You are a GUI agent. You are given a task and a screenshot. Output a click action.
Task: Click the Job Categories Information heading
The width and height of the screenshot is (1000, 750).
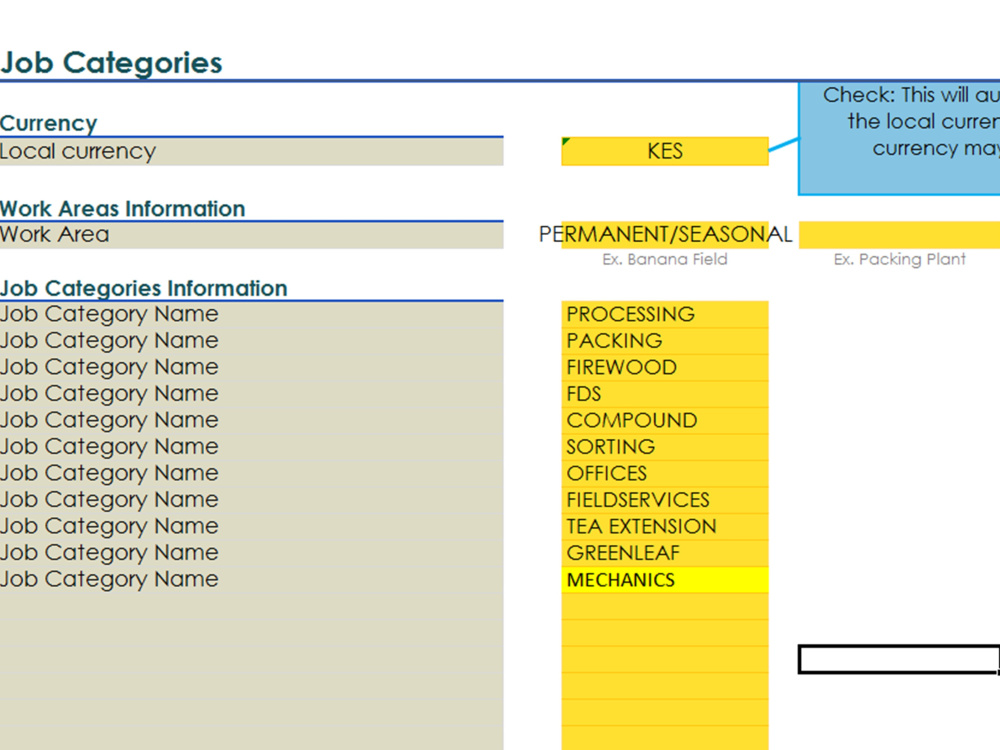(143, 288)
